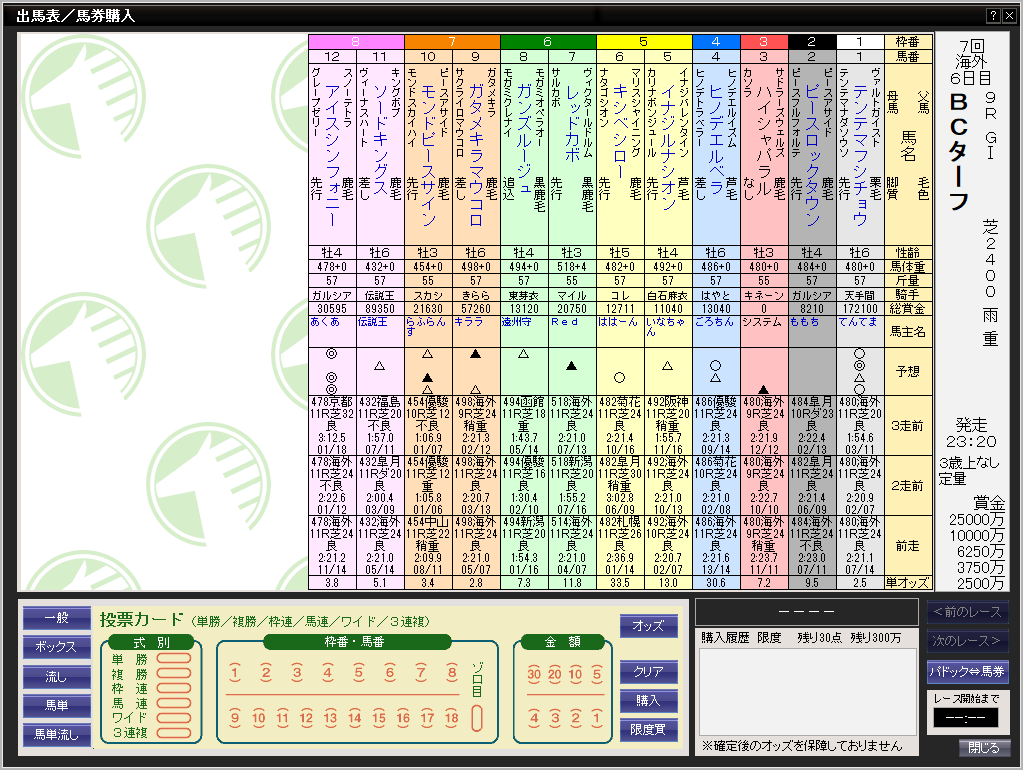Go to previous race with ＜前のレース
This screenshot has height=770, width=1023.
pyautogui.click(x=968, y=612)
